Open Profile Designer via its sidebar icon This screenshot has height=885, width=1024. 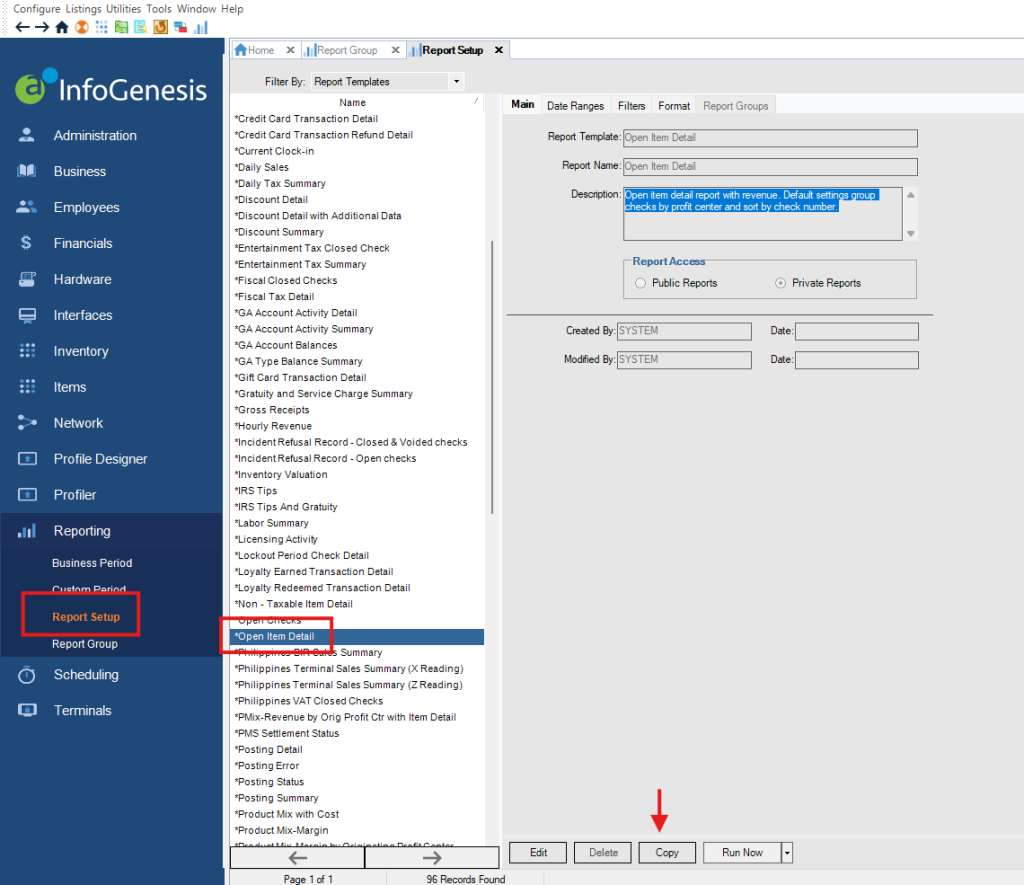[27, 459]
